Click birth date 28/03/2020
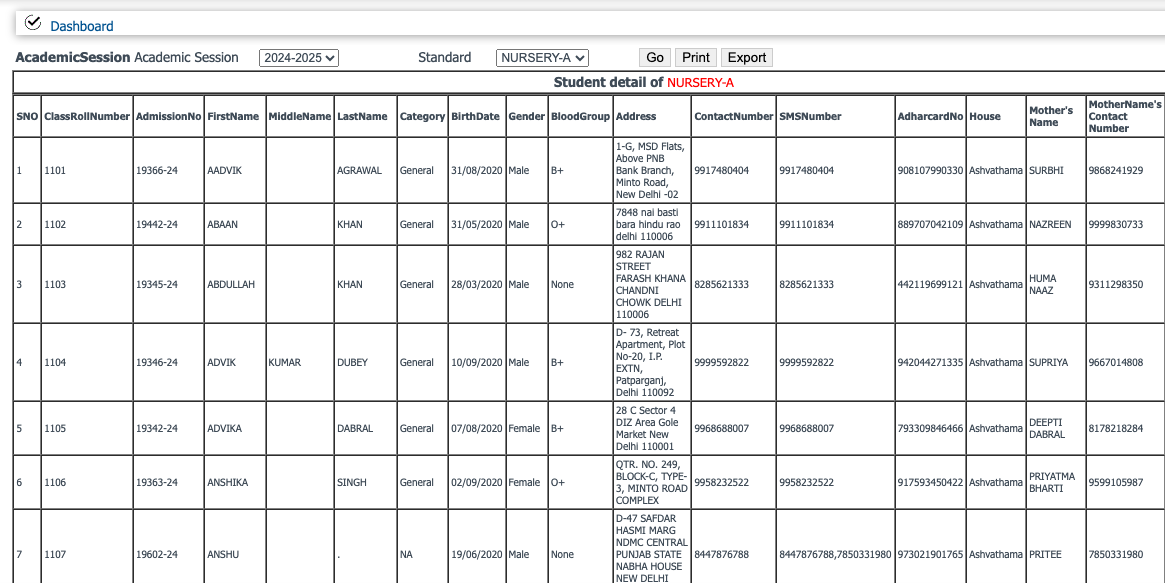Screen dimensions: 1165x583 (x=477, y=284)
